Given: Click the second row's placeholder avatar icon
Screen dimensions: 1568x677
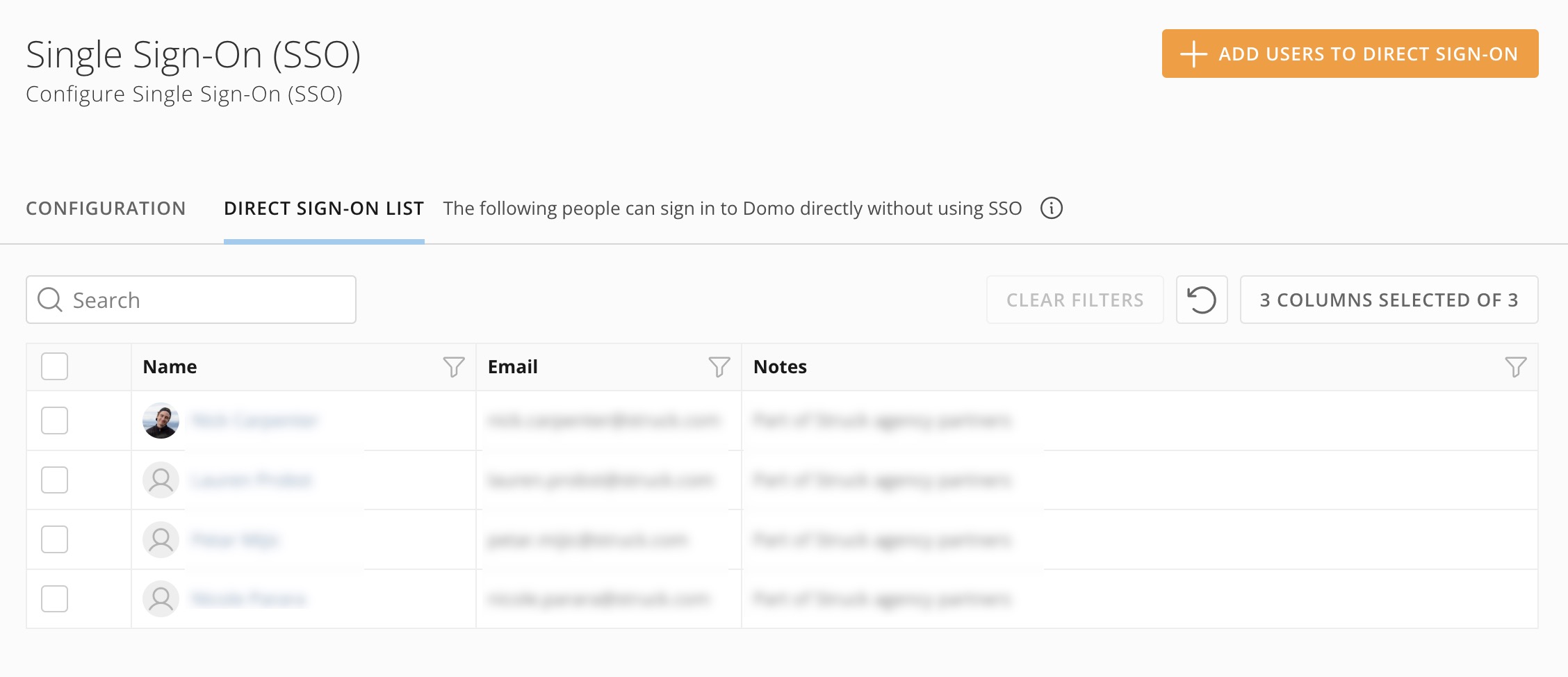Looking at the screenshot, I should pos(161,480).
